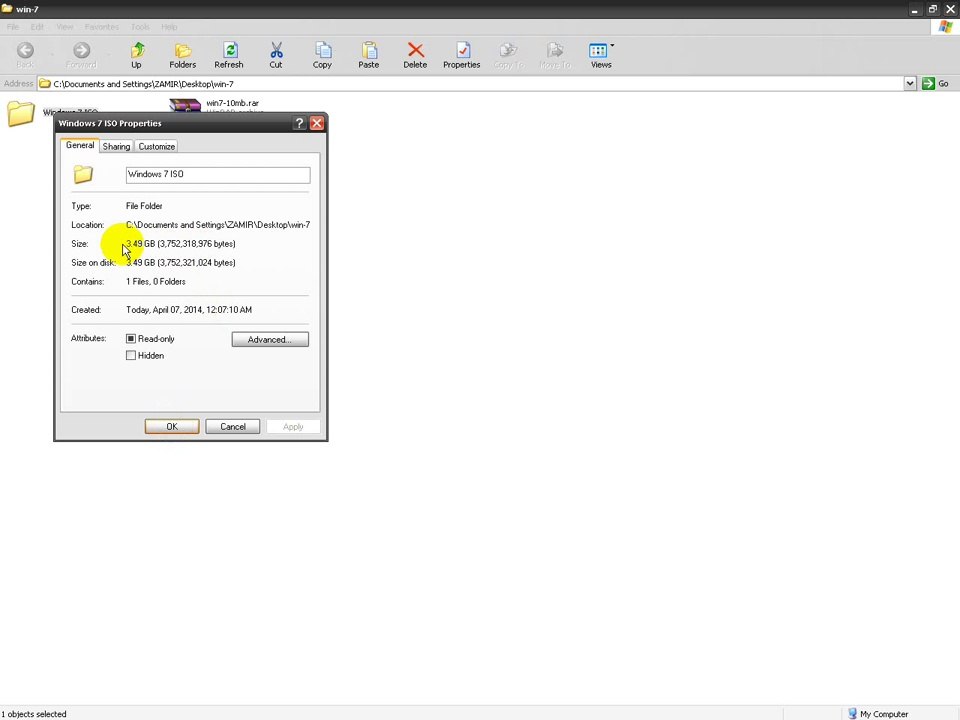Click the Created date text
Image resolution: width=960 pixels, height=720 pixels.
pos(189,310)
